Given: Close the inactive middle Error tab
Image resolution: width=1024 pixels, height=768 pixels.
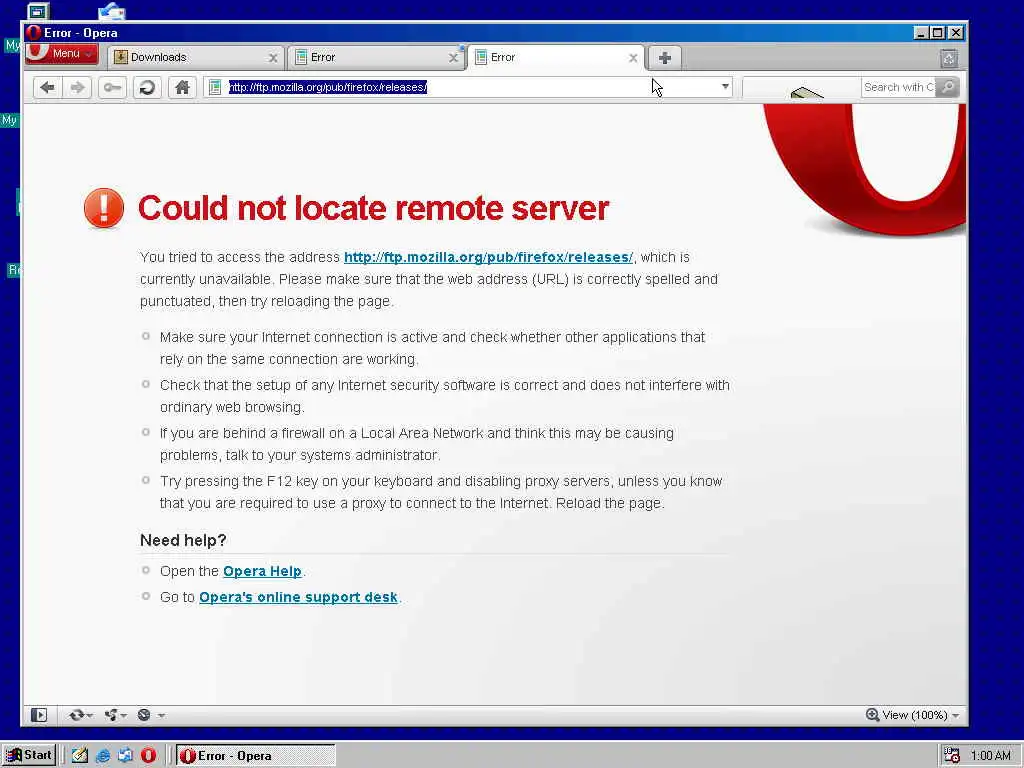Looking at the screenshot, I should click(x=453, y=58).
